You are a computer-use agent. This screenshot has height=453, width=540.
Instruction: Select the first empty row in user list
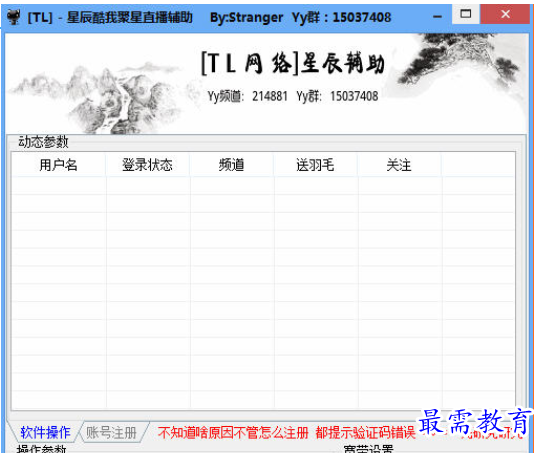click(x=263, y=186)
